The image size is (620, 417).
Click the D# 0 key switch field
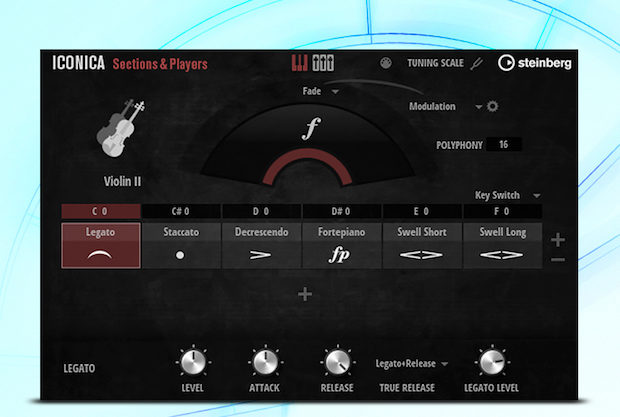pos(341,211)
